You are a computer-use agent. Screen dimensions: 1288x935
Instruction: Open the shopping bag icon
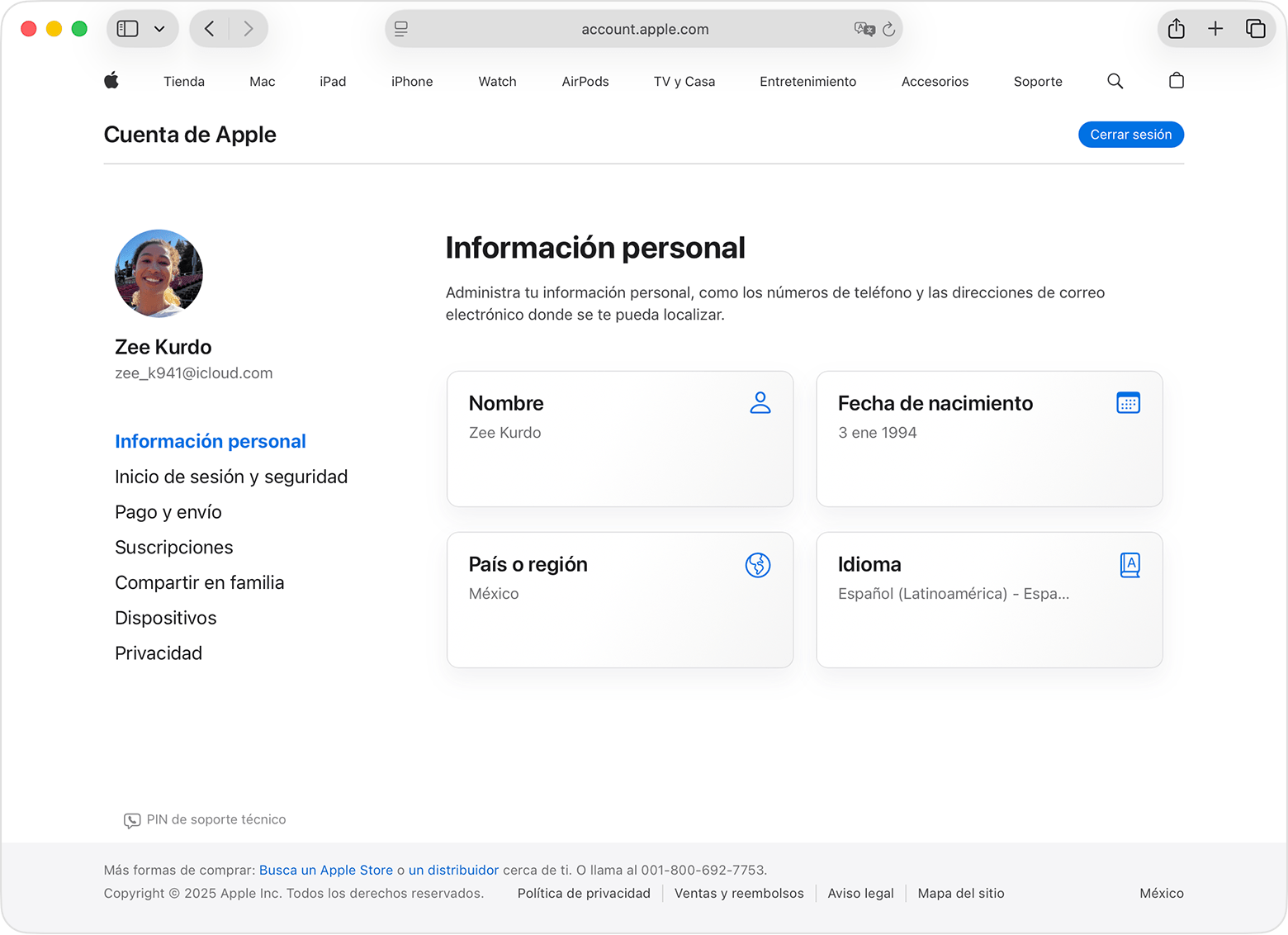[1176, 80]
